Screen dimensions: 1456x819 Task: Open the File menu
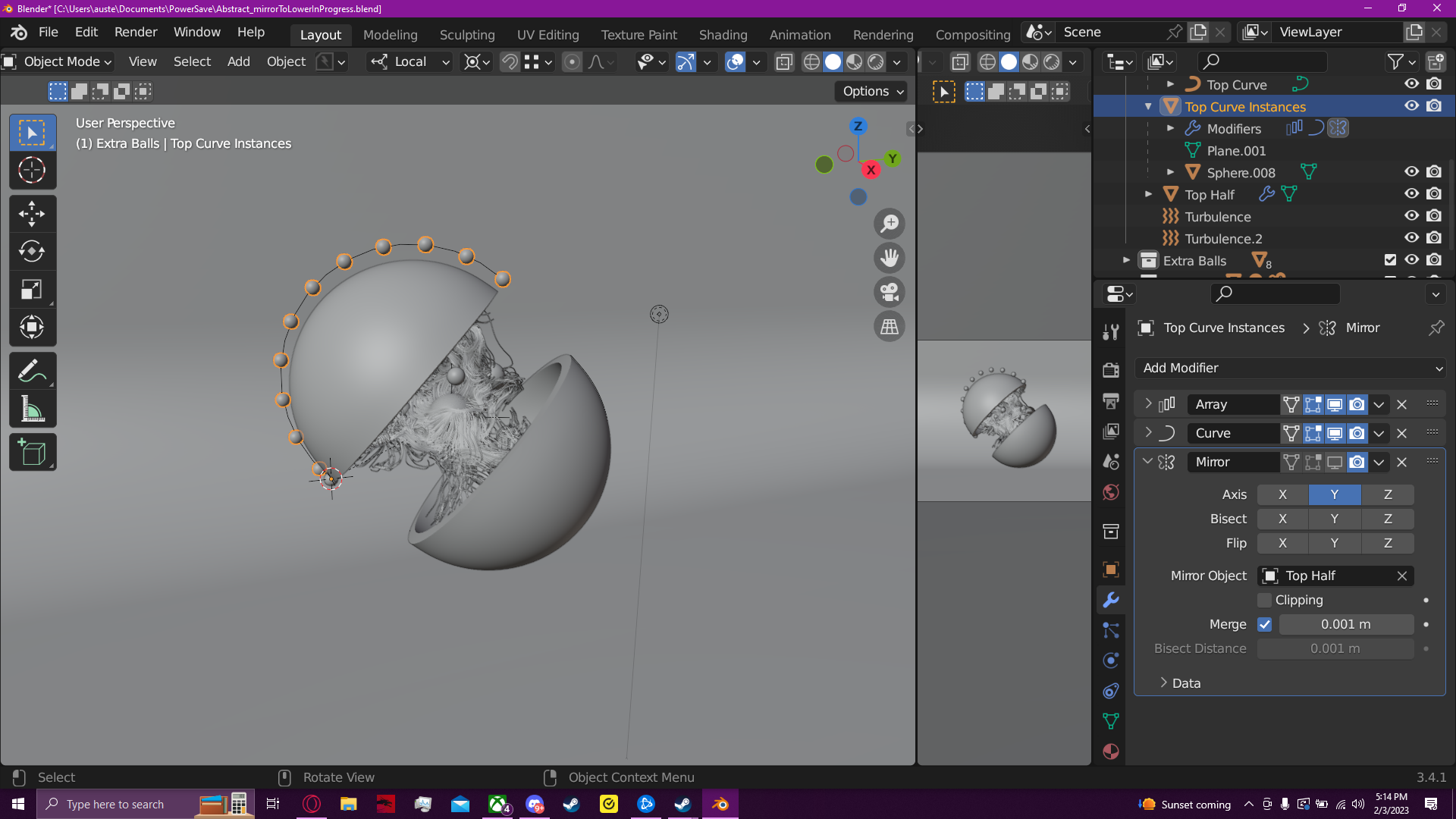[x=49, y=32]
